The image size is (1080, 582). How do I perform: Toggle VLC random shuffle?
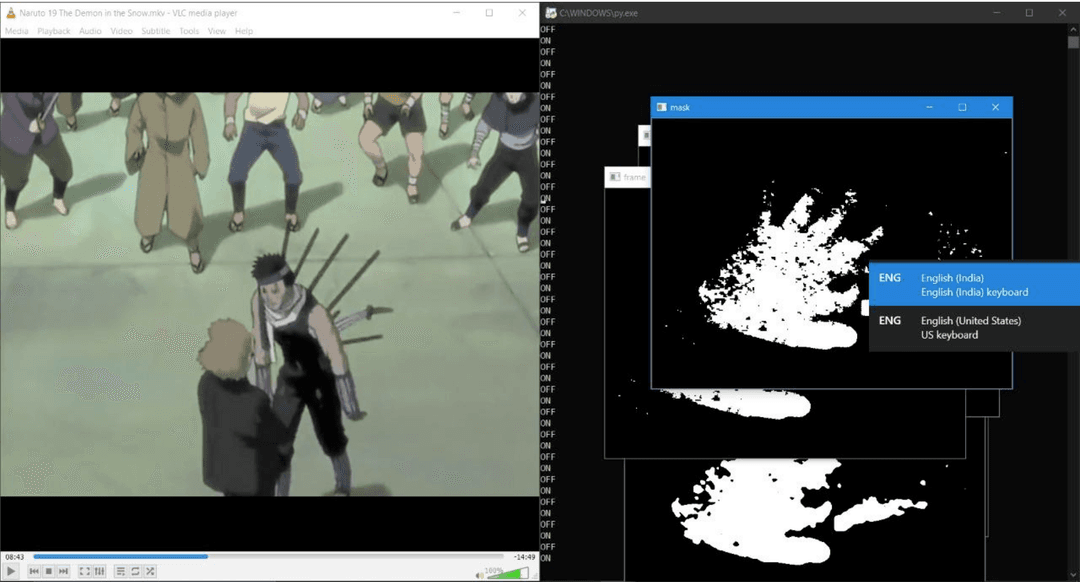(x=150, y=571)
